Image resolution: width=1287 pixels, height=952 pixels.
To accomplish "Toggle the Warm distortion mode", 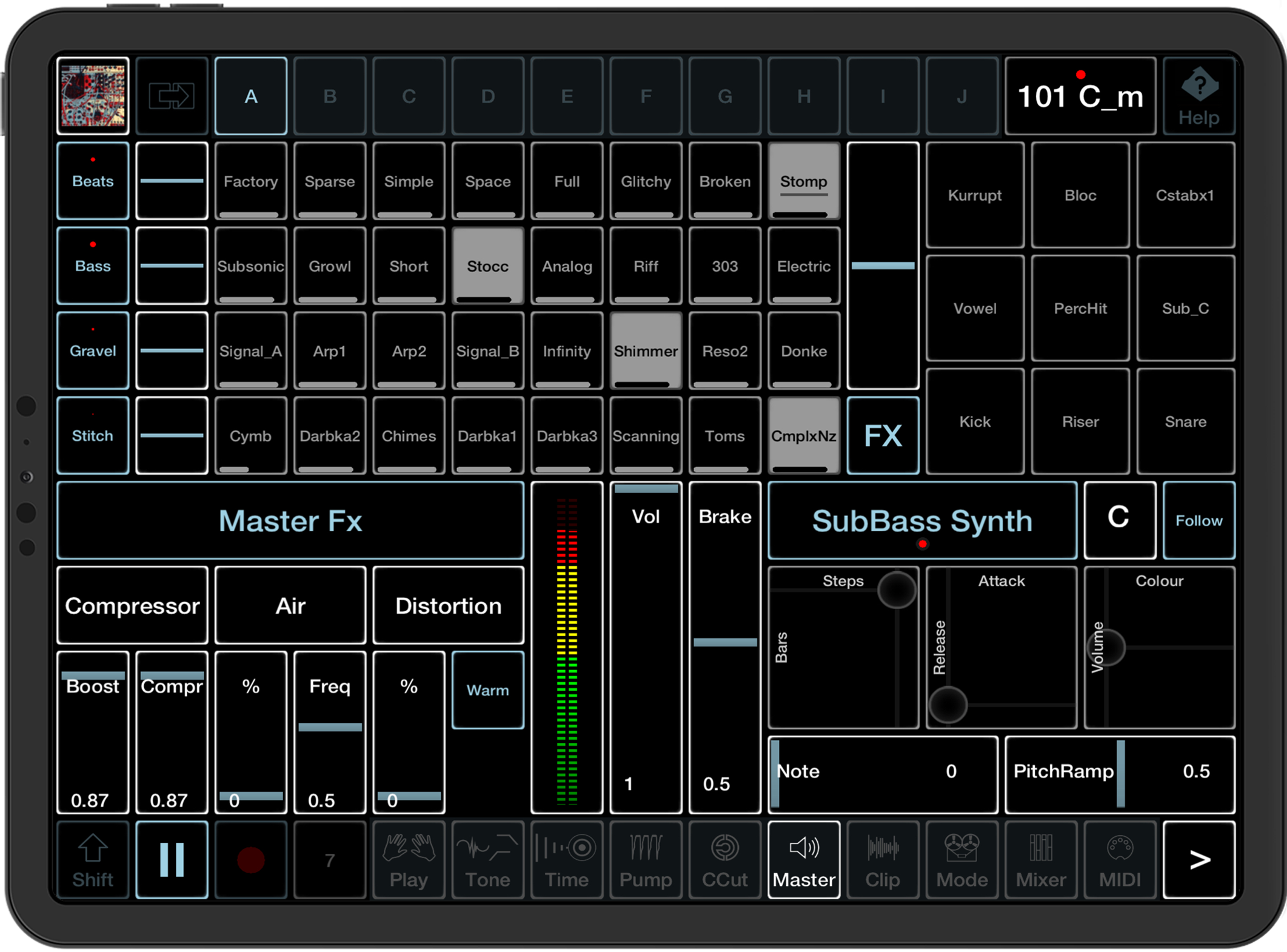I will (x=487, y=689).
